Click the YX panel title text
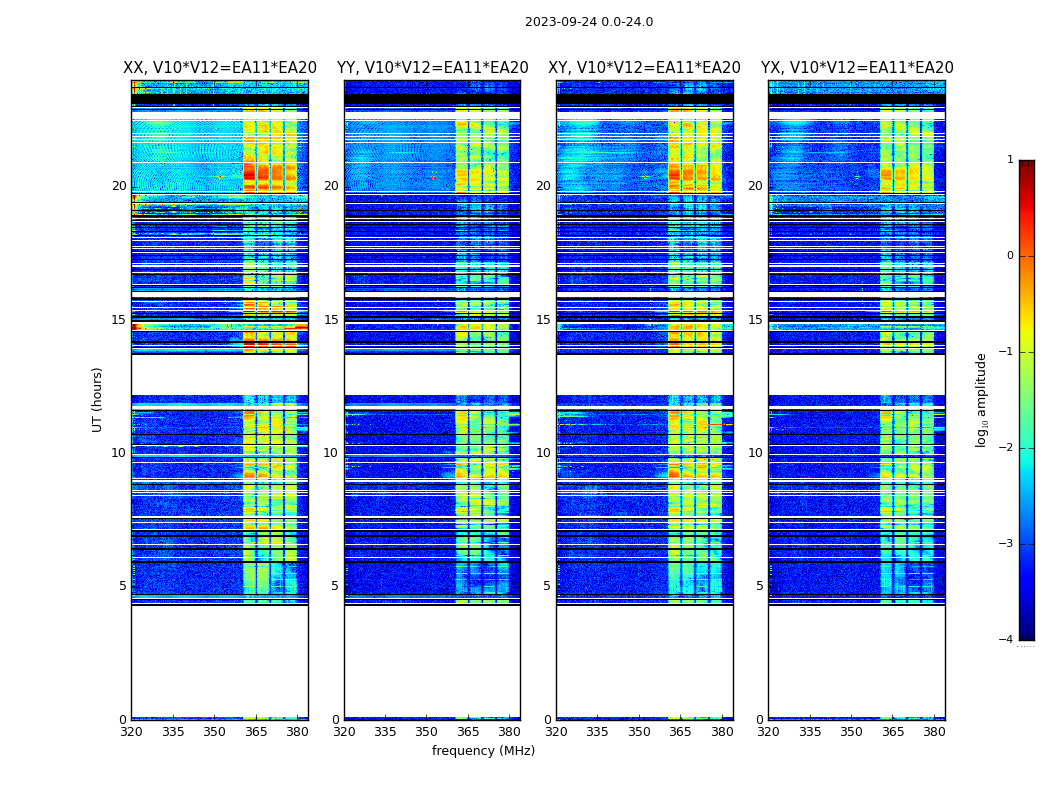Screen dimensions: 1050x800 click(x=857, y=68)
